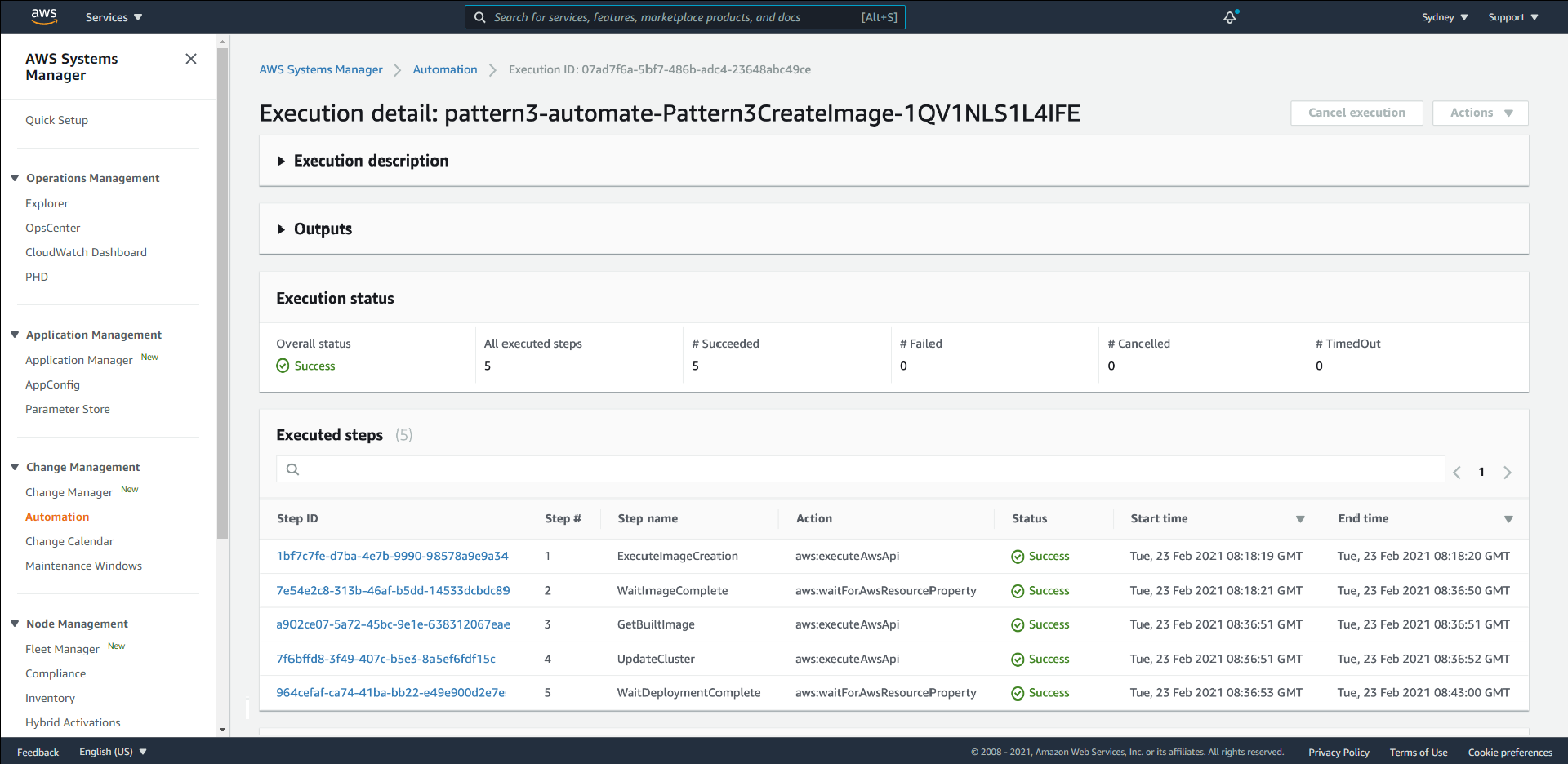Open Quick Setup in sidebar
The image size is (1568, 764).
click(56, 120)
